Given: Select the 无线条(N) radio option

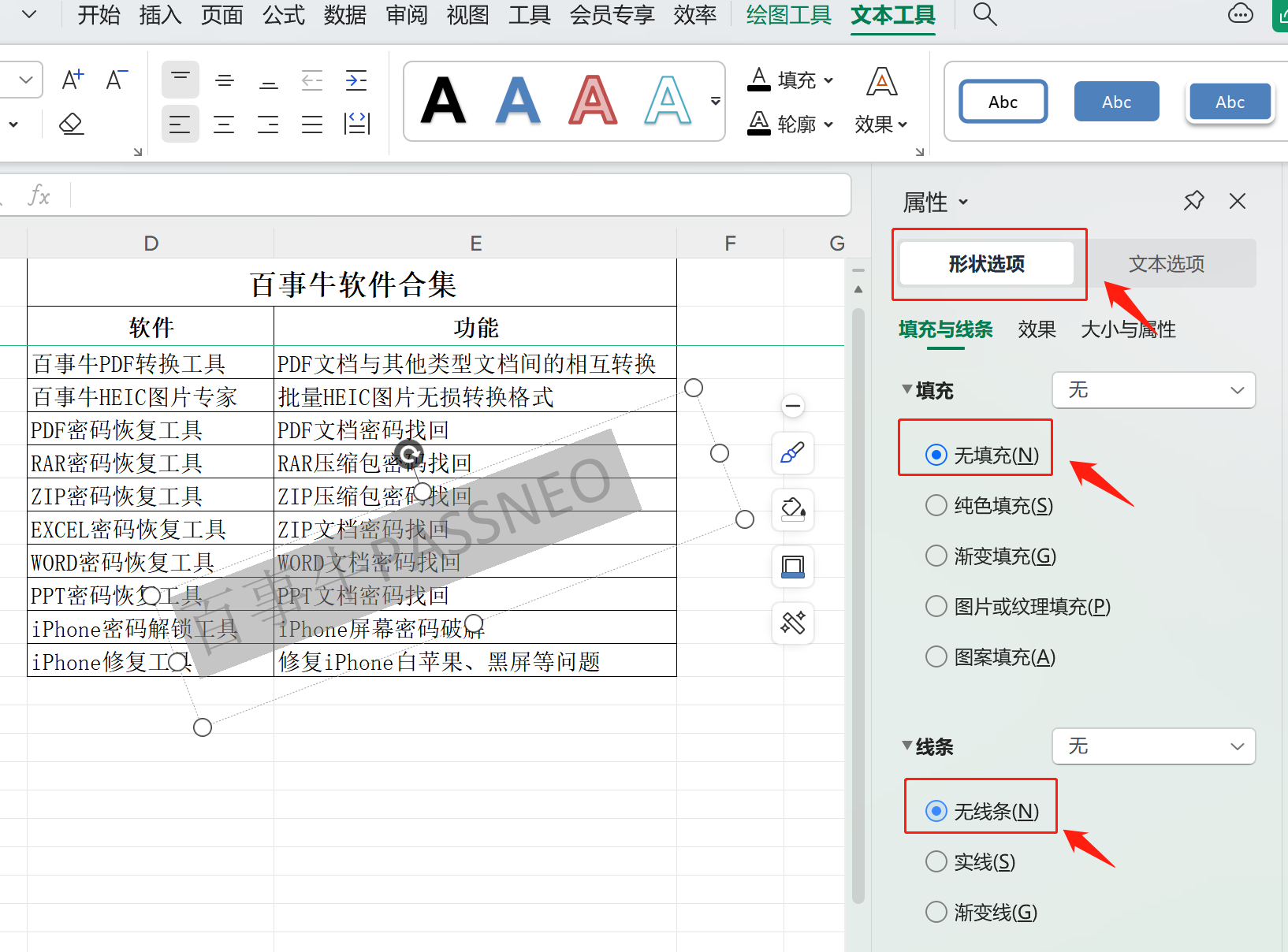Looking at the screenshot, I should [982, 811].
